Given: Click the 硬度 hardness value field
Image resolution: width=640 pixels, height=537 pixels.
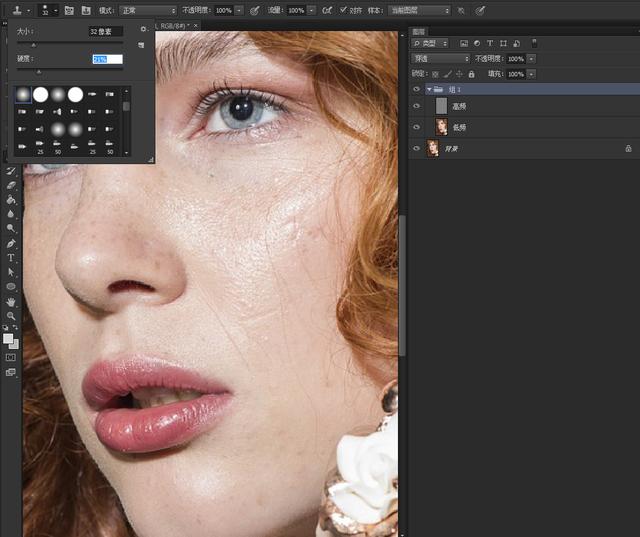Looking at the screenshot, I should [107, 59].
